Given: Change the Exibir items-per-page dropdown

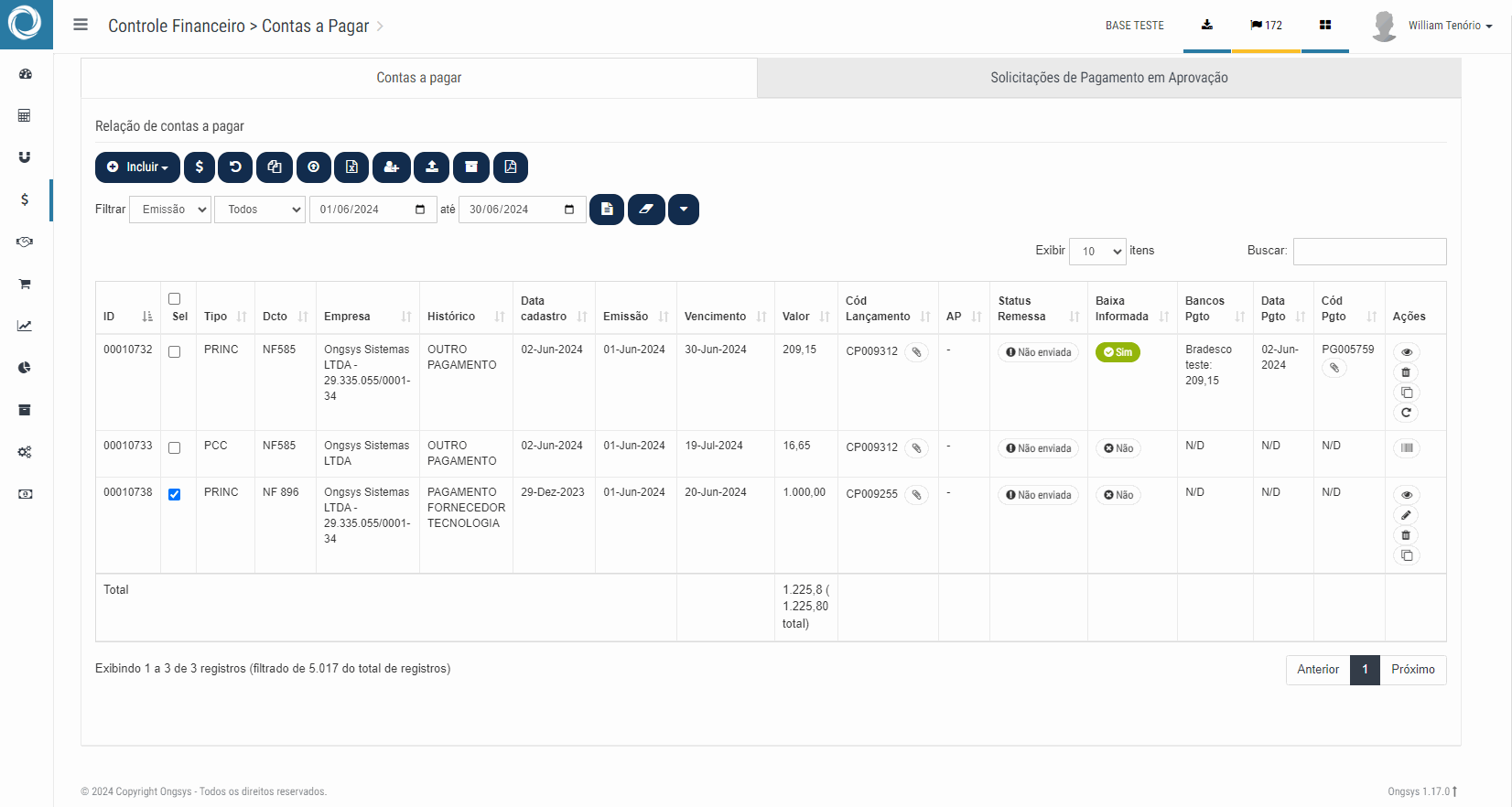Looking at the screenshot, I should pos(1097,251).
